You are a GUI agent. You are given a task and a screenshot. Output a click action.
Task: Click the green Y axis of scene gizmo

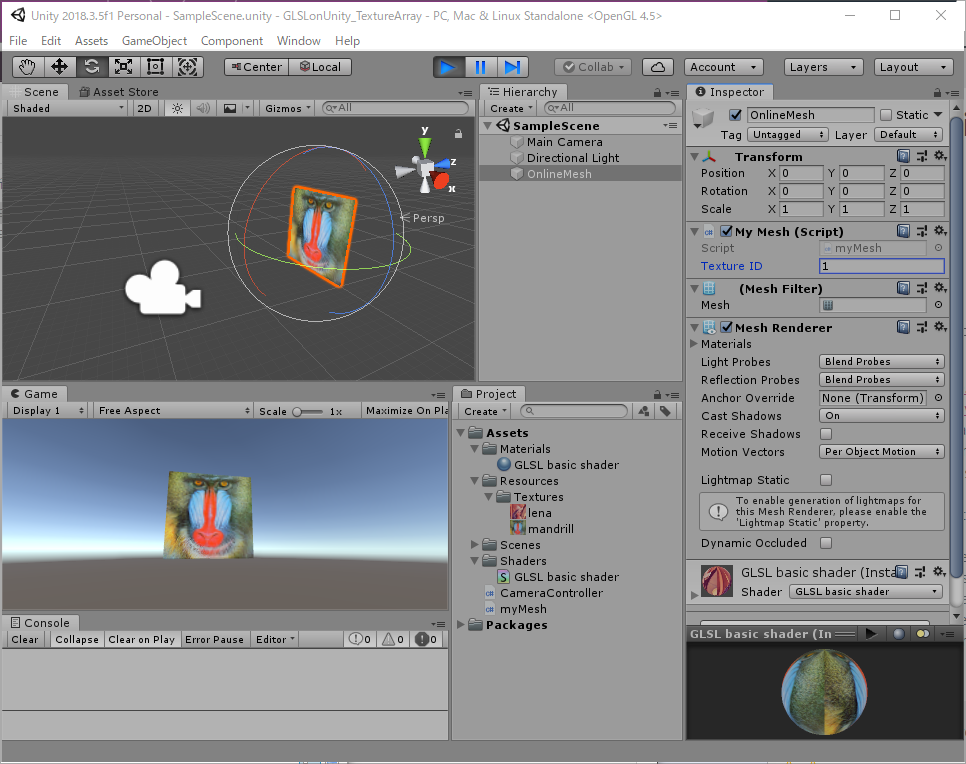(425, 146)
